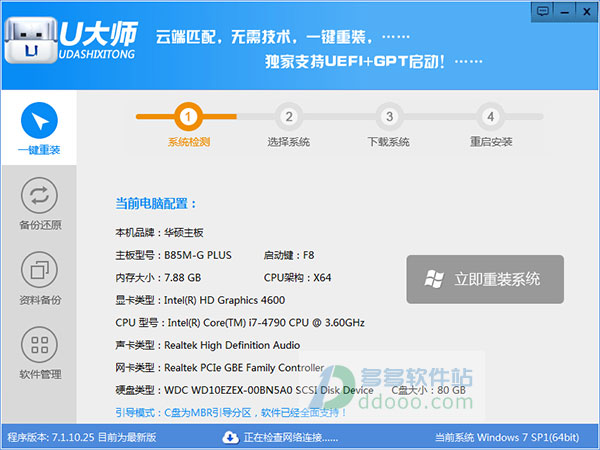Click the WDC WD10EZEX hard disk line
600x450 pixels.
click(244, 390)
